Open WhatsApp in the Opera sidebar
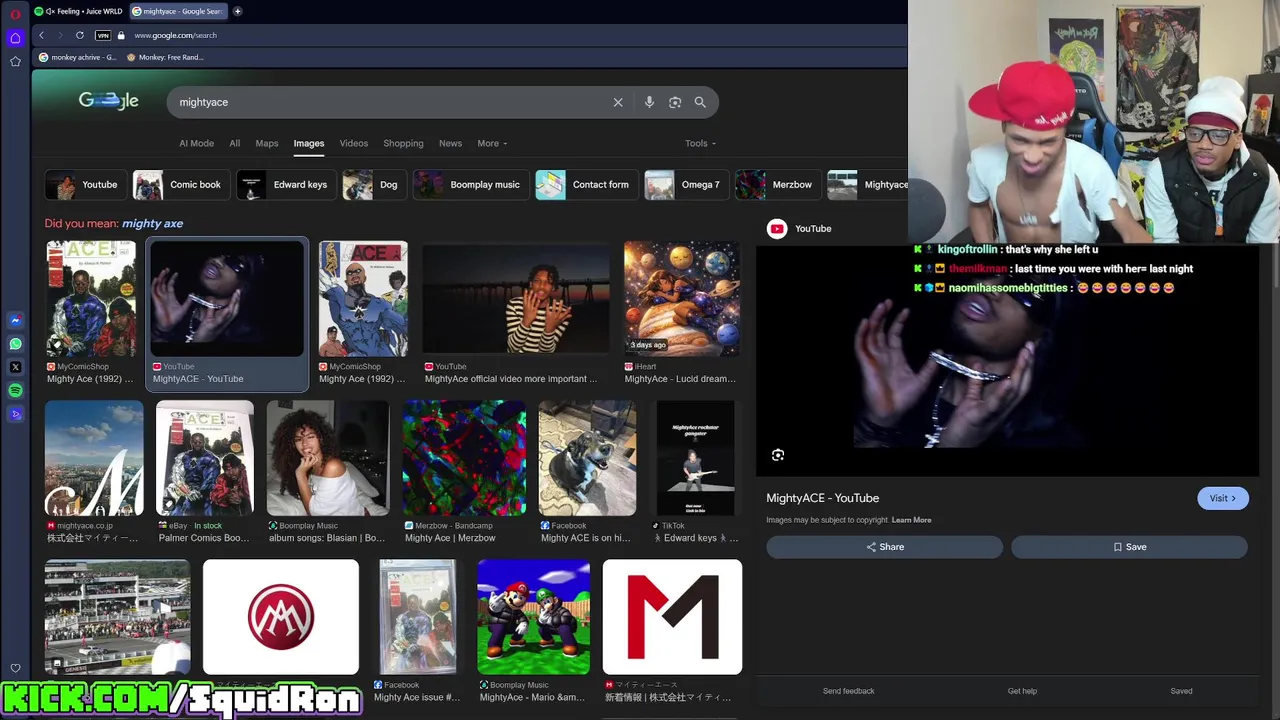This screenshot has width=1280, height=720. (15, 344)
